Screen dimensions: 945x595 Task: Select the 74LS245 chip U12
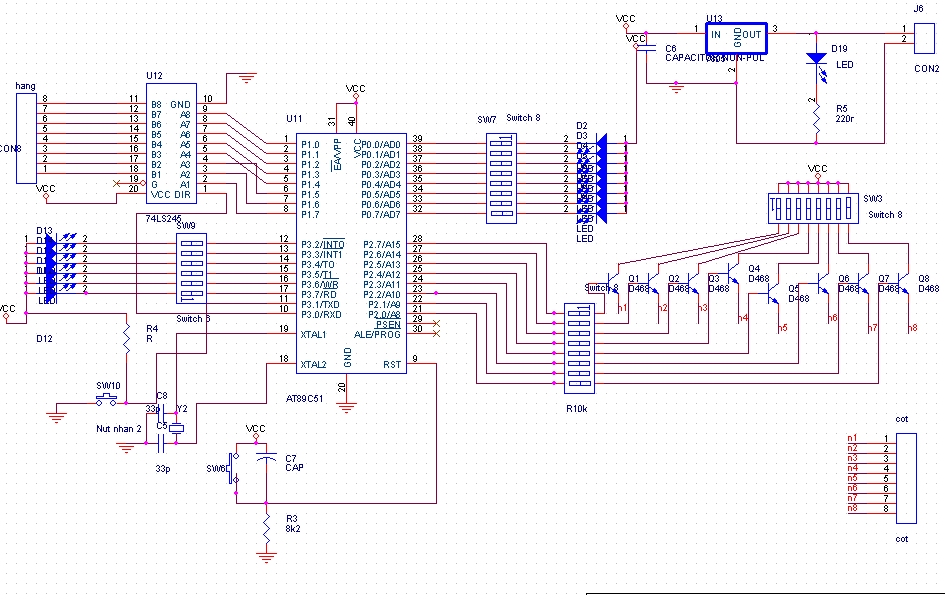[x=171, y=143]
